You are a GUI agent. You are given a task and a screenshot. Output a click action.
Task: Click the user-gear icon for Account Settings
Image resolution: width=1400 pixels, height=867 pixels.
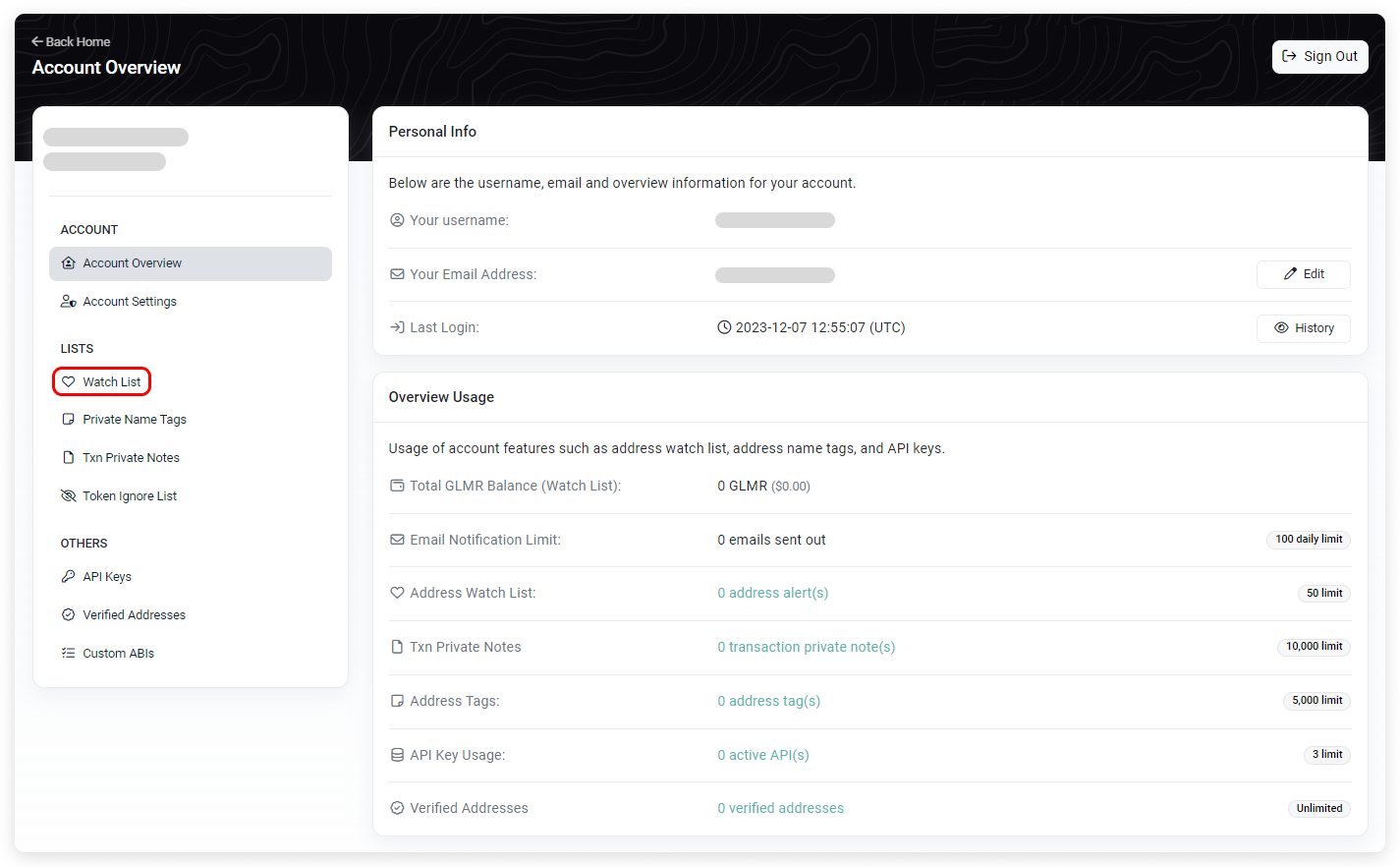(69, 302)
